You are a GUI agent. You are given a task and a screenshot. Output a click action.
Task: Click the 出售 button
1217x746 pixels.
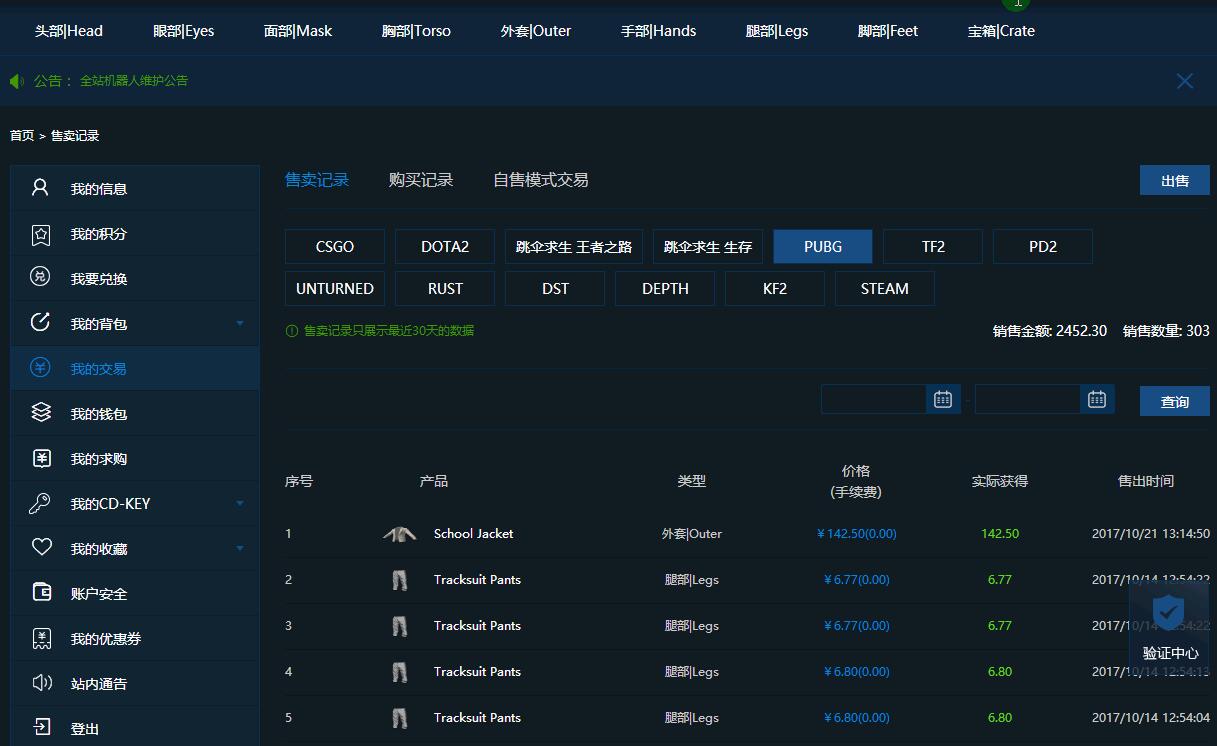point(1175,180)
